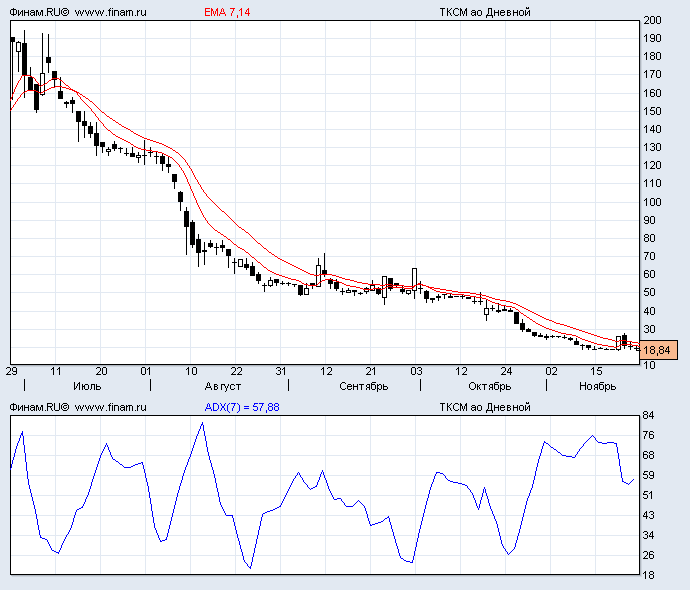This screenshot has width=690, height=590.
Task: Open www.finam.ru link above the ADX panel
Action: point(111,407)
